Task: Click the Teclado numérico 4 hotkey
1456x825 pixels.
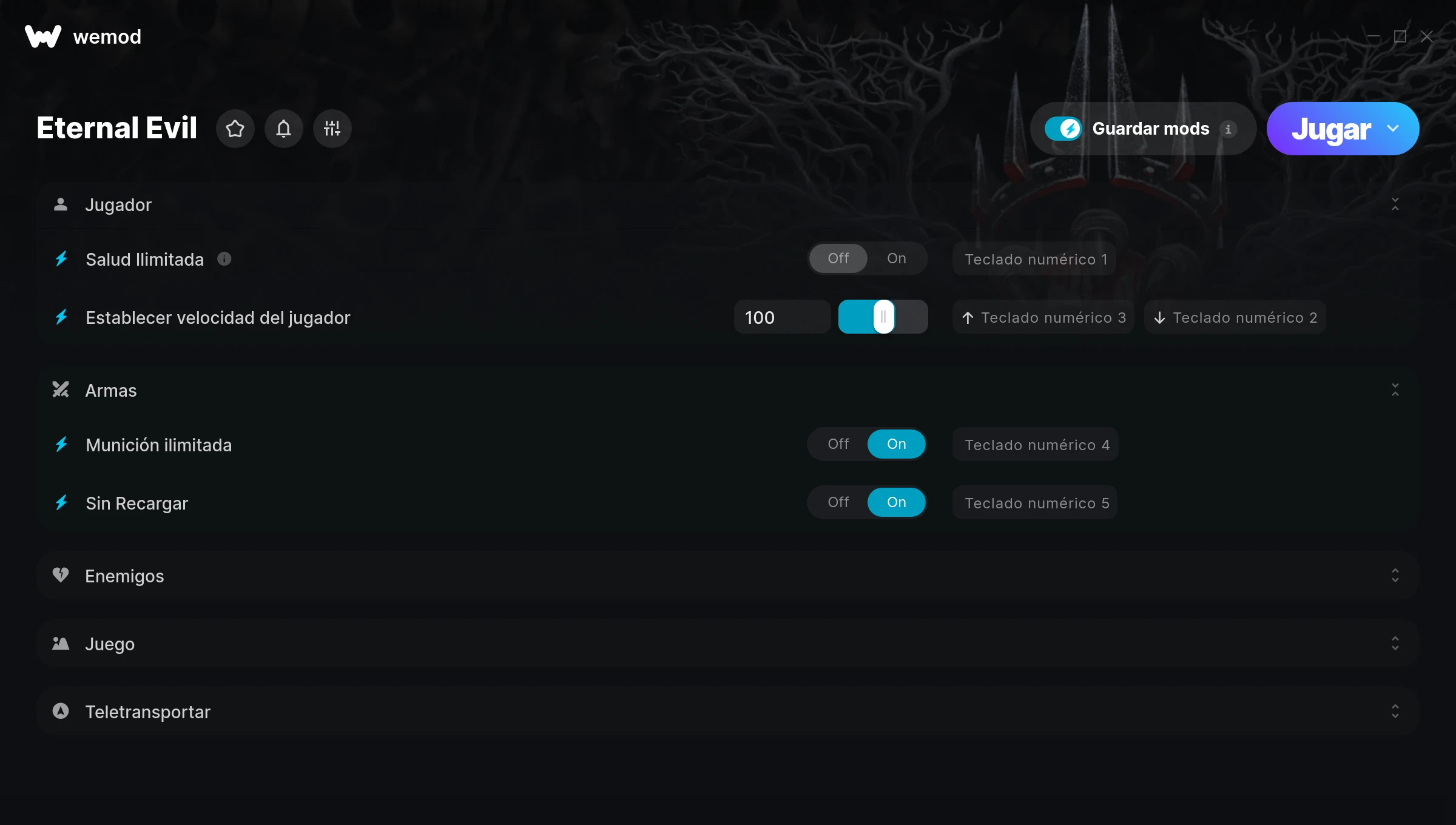Action: pyautogui.click(x=1036, y=445)
